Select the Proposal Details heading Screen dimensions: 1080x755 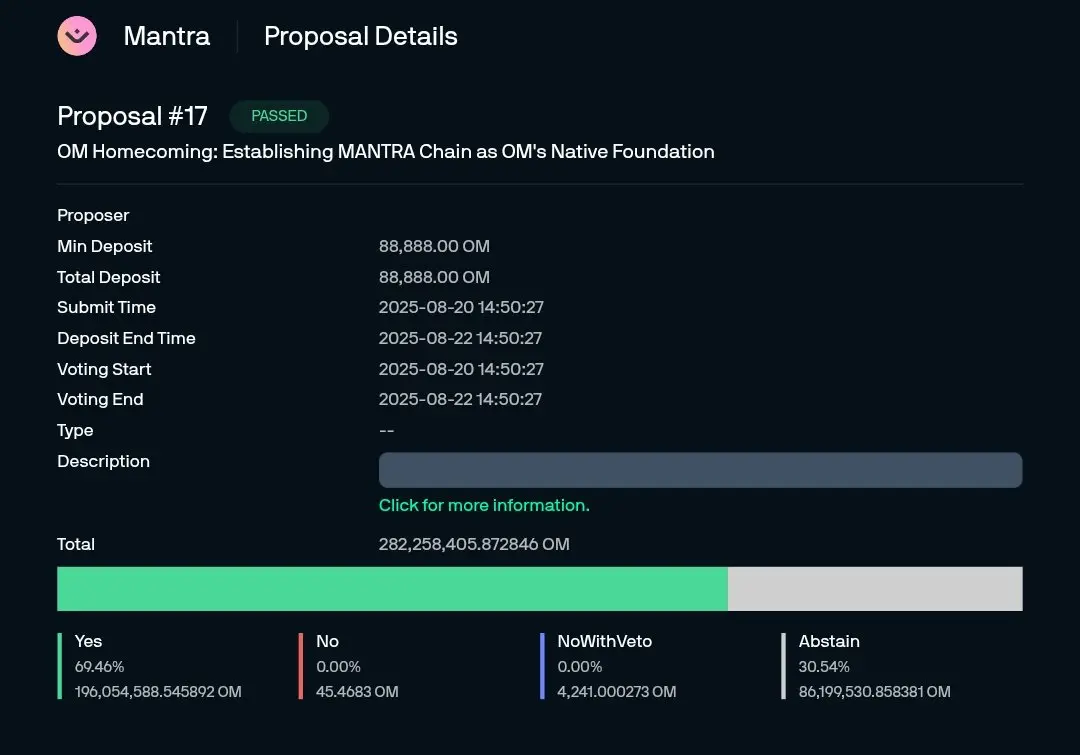(x=361, y=36)
